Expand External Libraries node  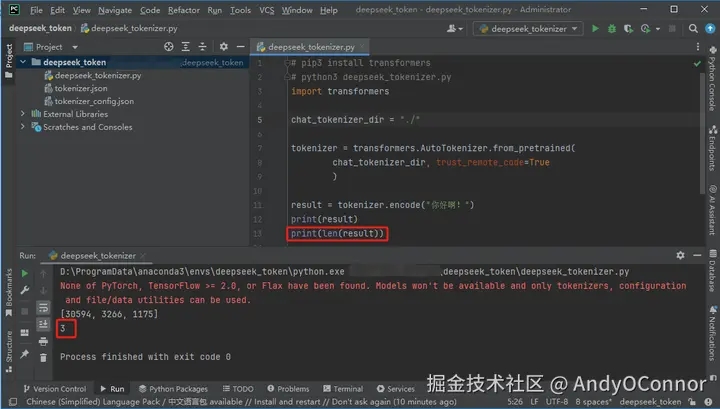[x=22, y=113]
